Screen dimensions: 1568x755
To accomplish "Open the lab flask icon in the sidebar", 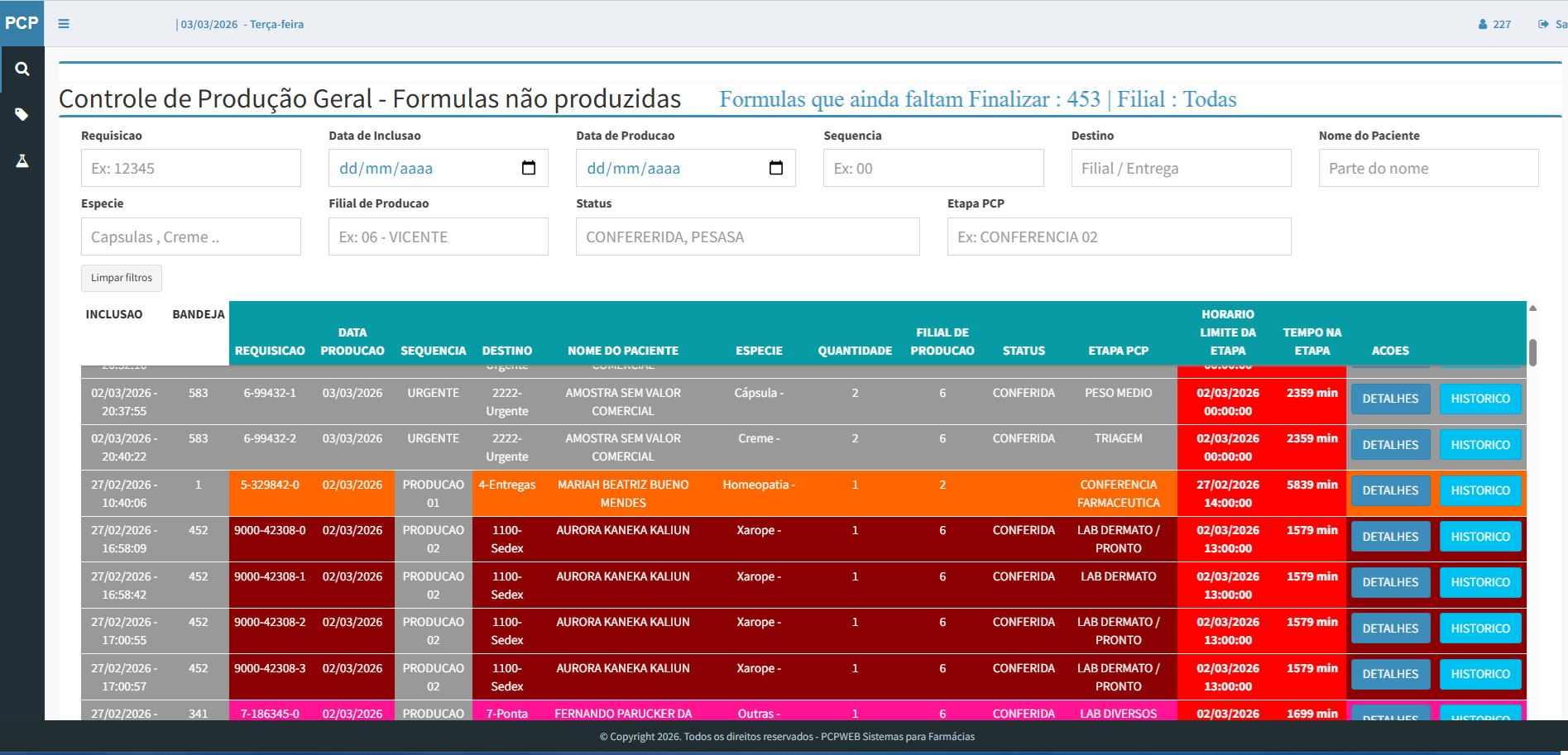I will (x=22, y=160).
